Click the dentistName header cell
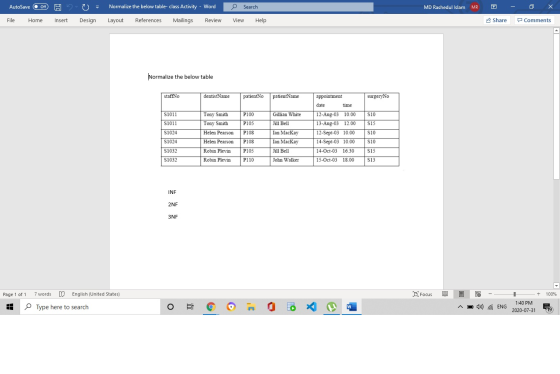Image resolution: width=560 pixels, height=374 pixels. 220,102
